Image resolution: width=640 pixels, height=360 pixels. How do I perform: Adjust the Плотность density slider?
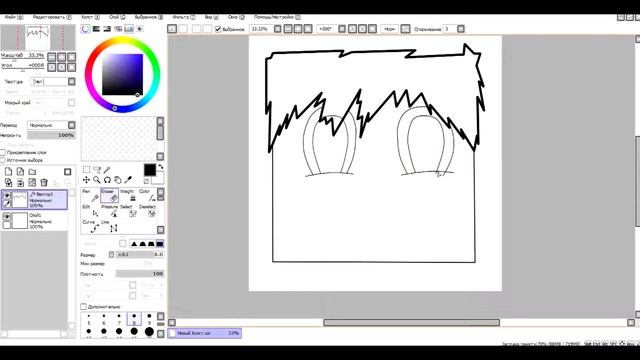tap(140, 273)
